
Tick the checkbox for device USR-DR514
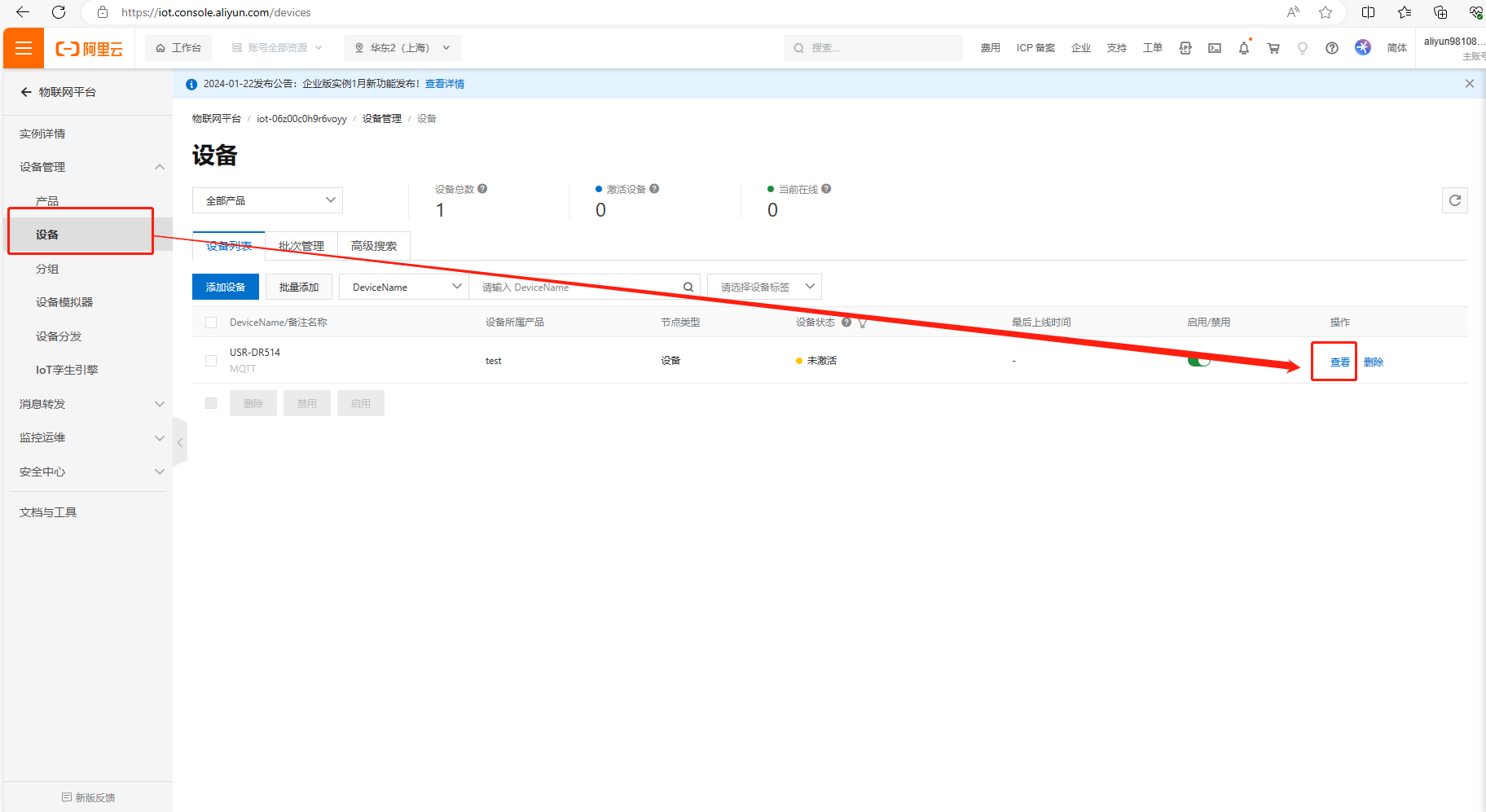pyautogui.click(x=211, y=361)
